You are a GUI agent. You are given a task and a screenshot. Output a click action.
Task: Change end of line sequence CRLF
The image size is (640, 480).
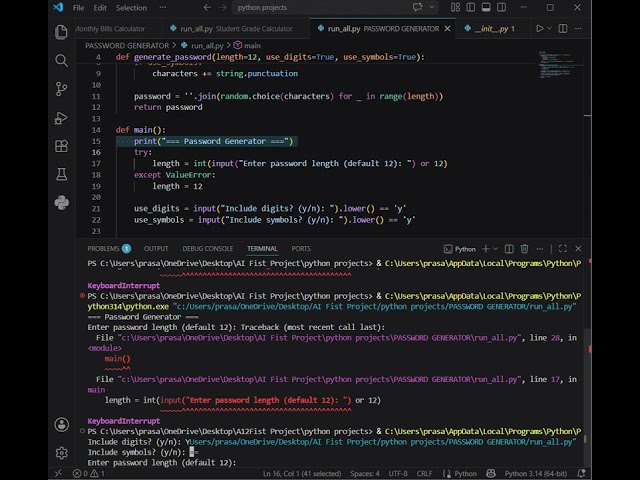[x=424, y=473]
